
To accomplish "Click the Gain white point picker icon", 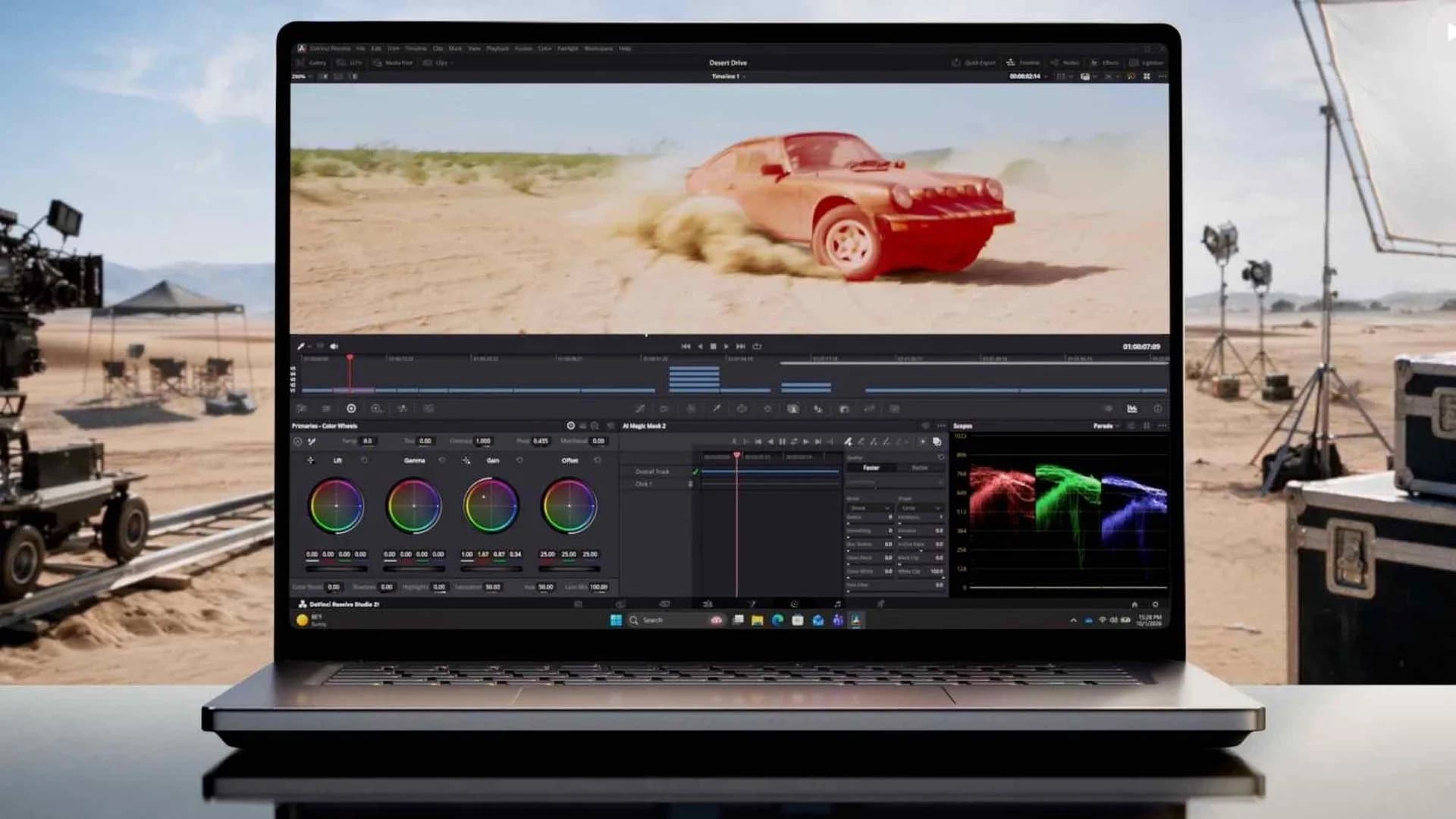I will coord(466,460).
